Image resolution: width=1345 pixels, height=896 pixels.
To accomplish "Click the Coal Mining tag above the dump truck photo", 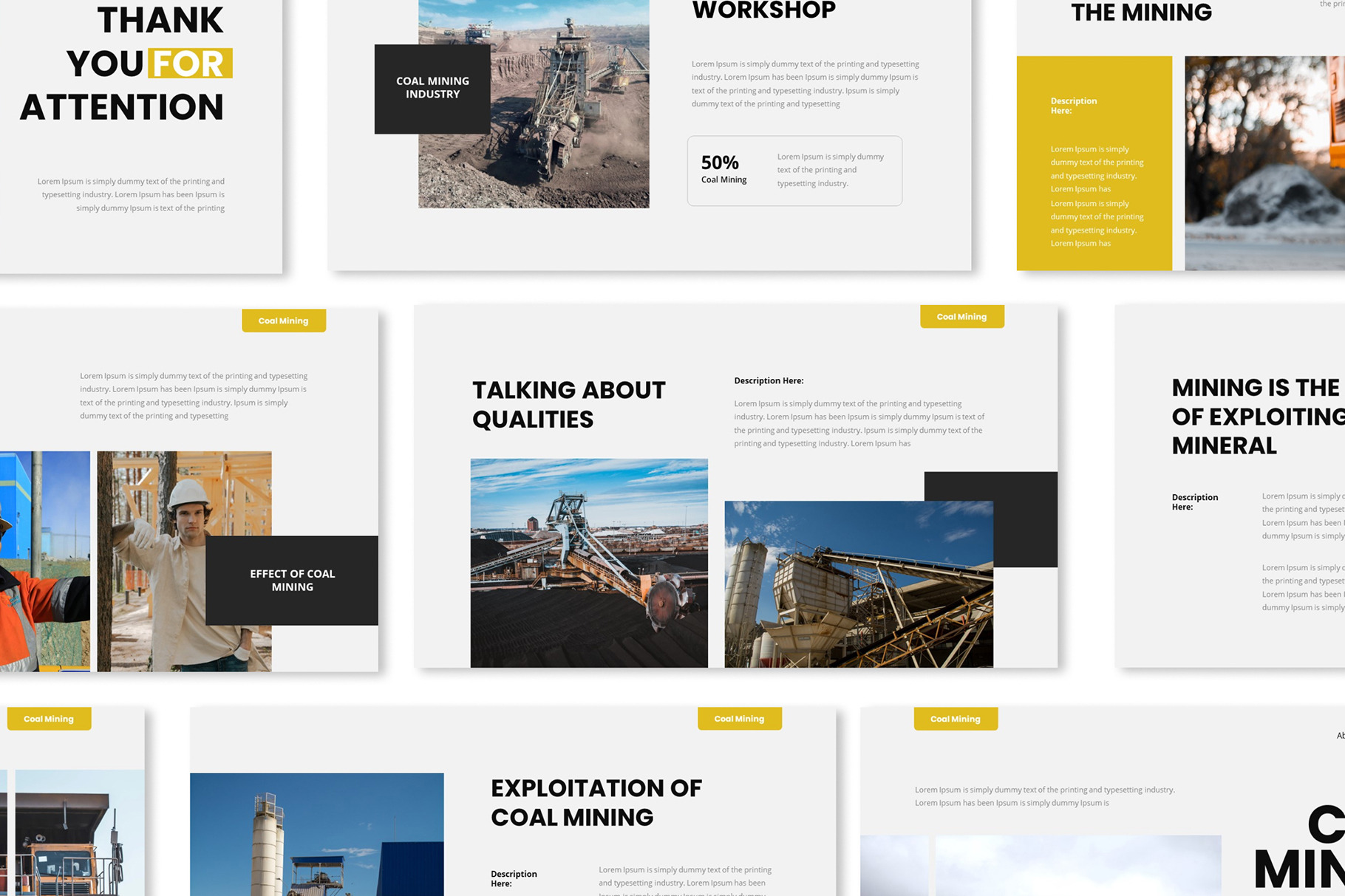I will [49, 719].
